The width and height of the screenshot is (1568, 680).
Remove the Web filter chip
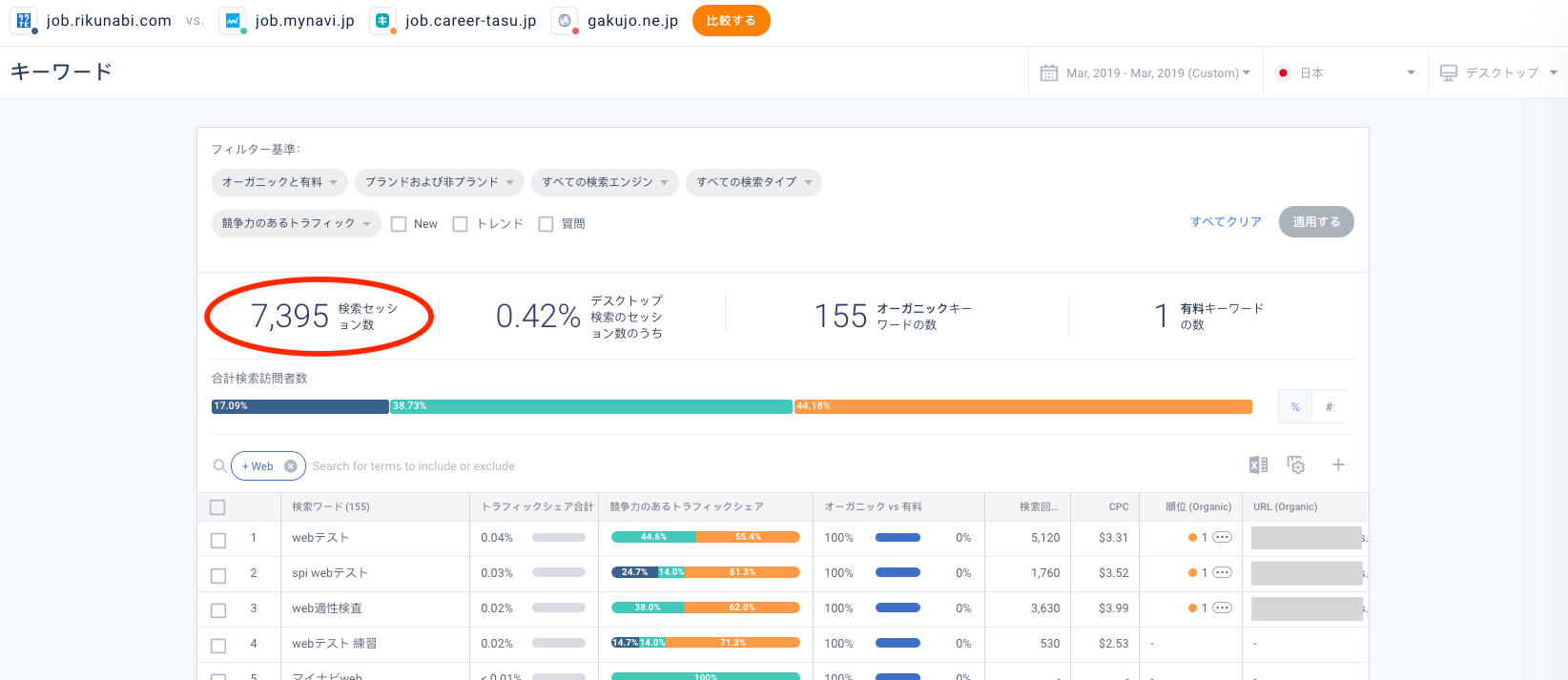pyautogui.click(x=291, y=466)
